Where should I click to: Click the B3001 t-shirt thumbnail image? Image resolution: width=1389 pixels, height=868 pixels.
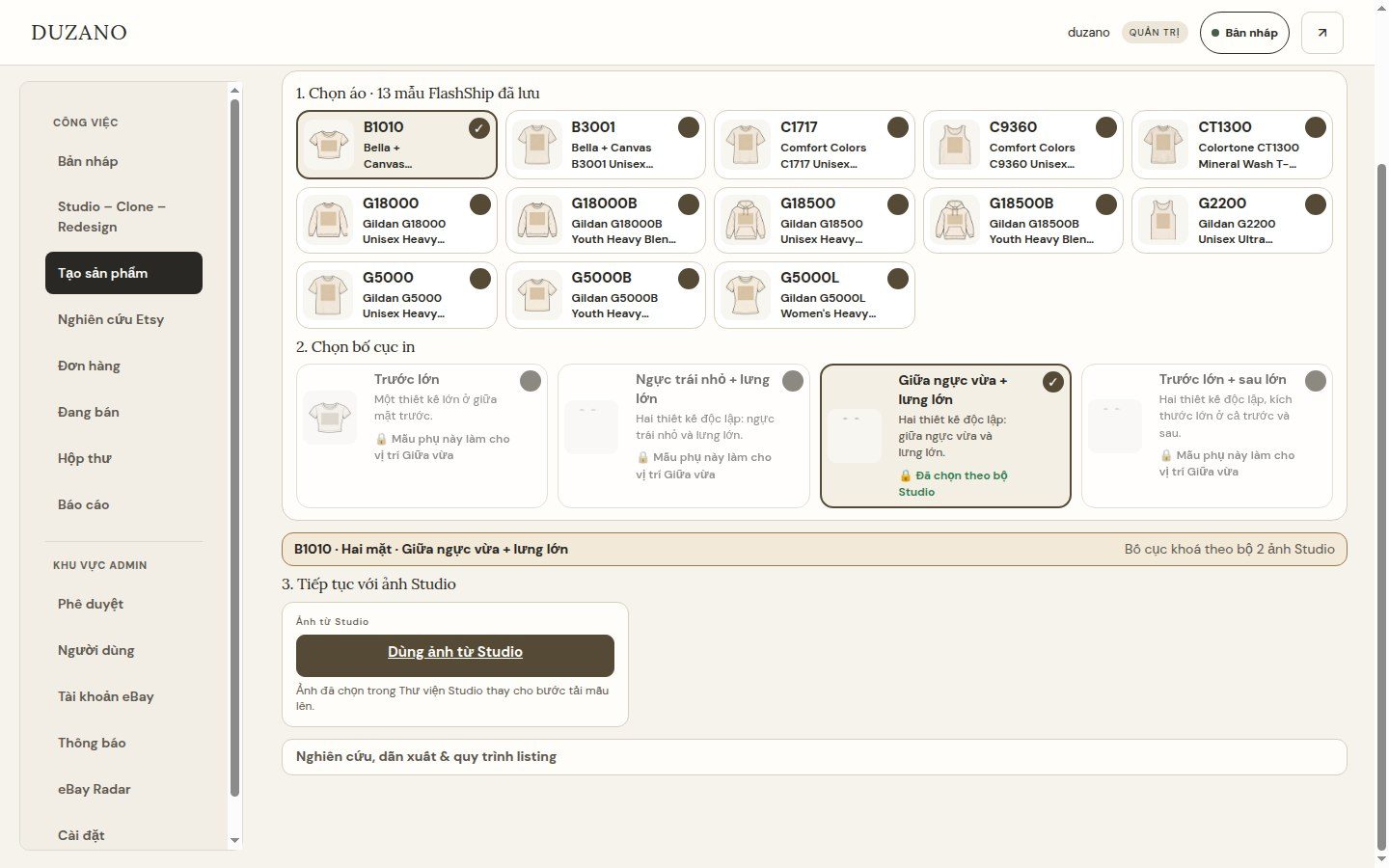pyautogui.click(x=537, y=145)
